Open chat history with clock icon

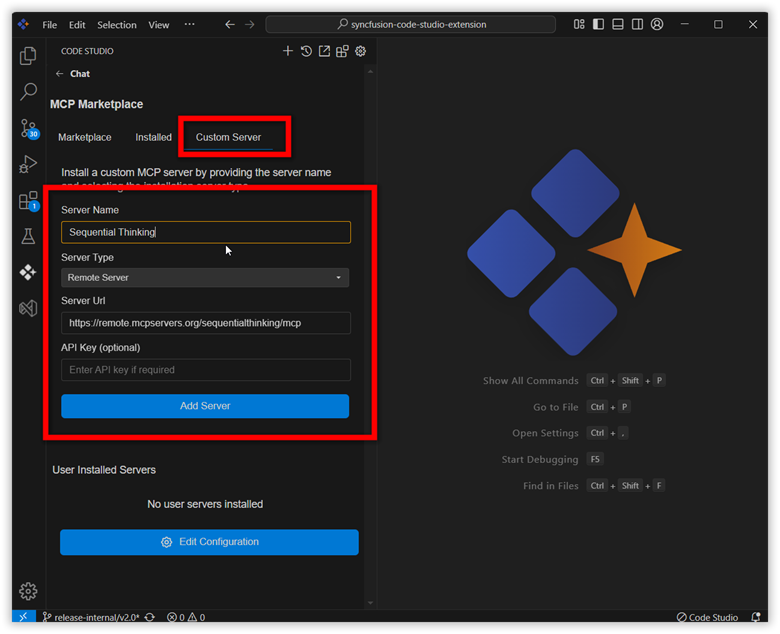click(306, 51)
